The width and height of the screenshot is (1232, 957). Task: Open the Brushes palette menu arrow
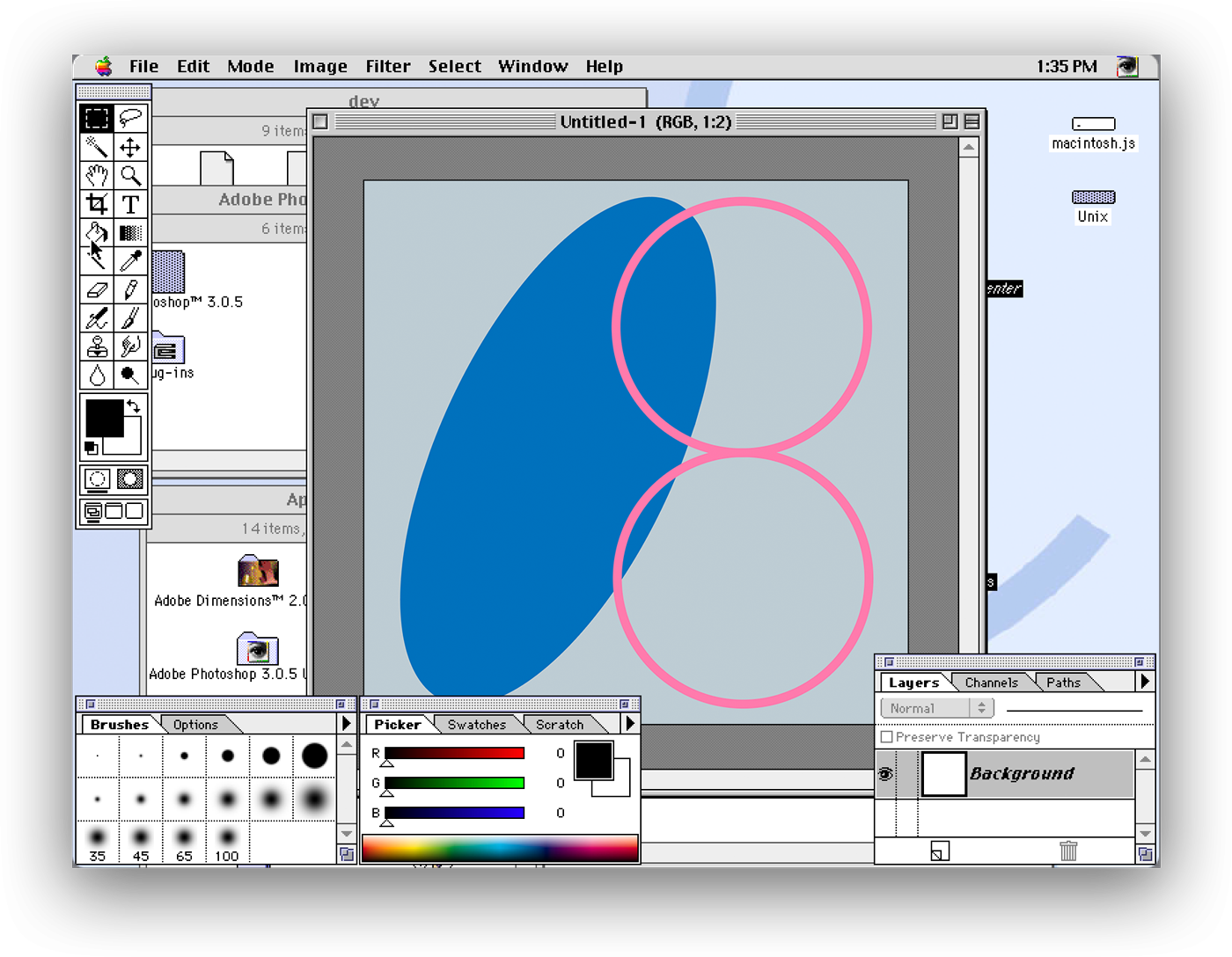click(x=346, y=723)
